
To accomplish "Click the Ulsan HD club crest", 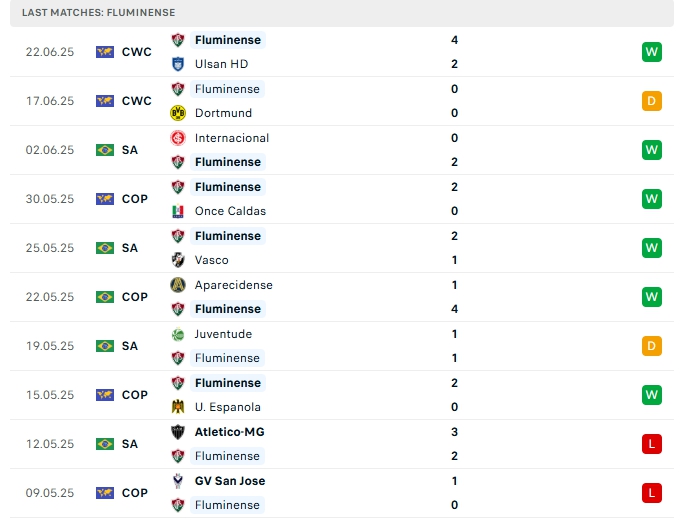I will tap(178, 64).
